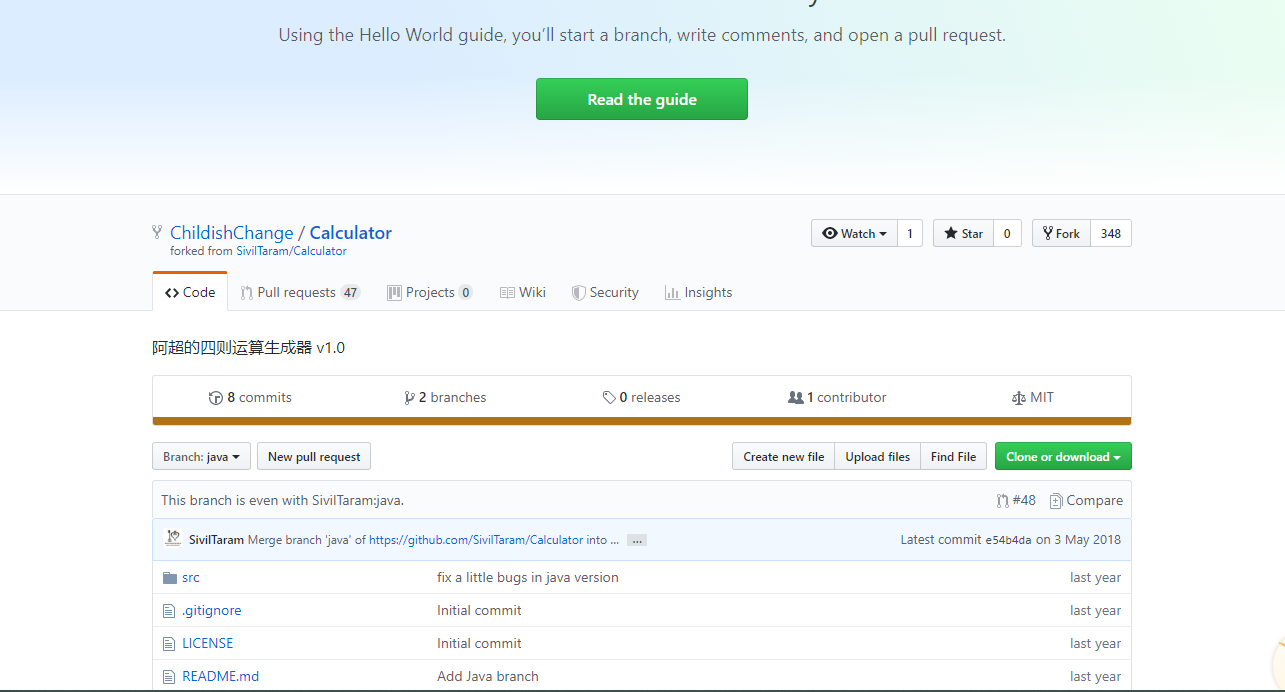
Task: Click the SivilTaram author avatar
Action: [x=172, y=538]
